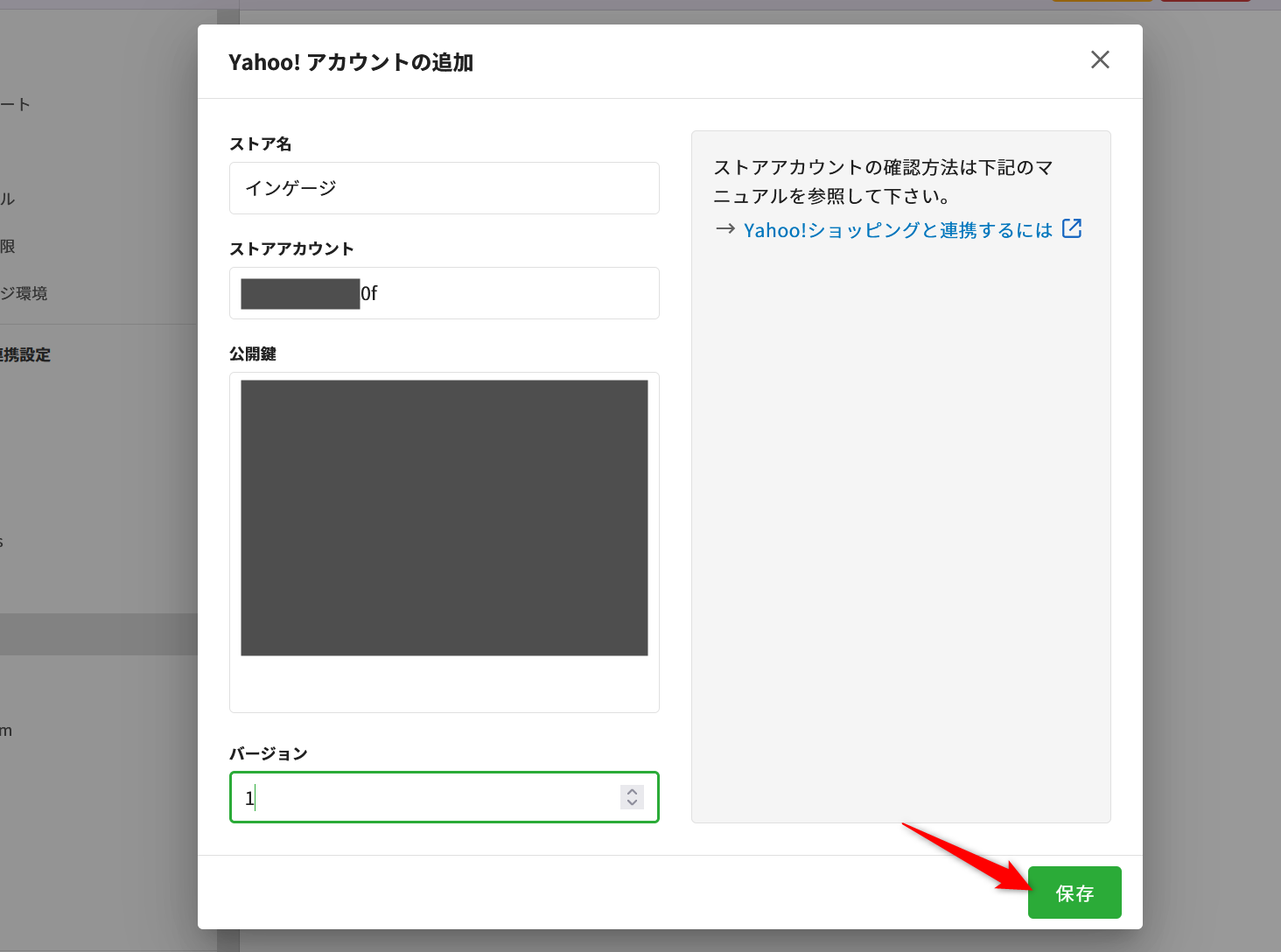Viewport: 1281px width, 952px height.
Task: Click the Yahoo! アカウントの追加 dialog title
Action: pyautogui.click(x=351, y=63)
